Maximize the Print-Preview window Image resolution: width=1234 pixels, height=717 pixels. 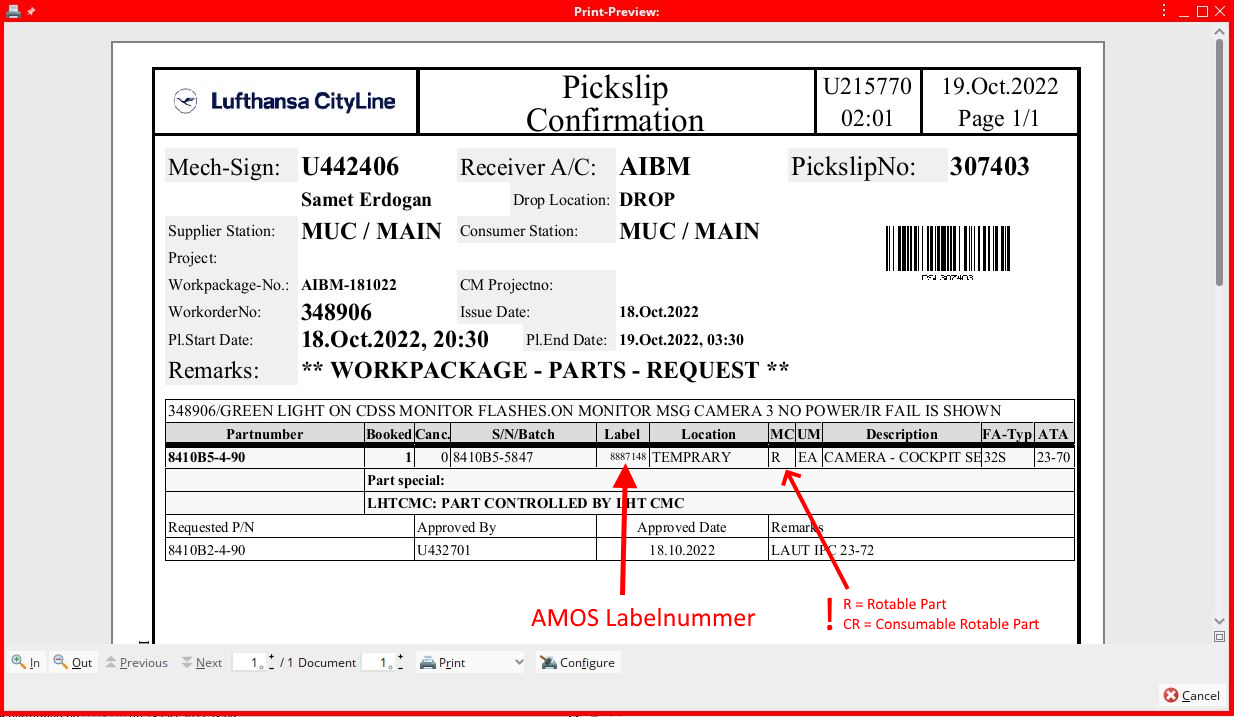pos(1203,11)
